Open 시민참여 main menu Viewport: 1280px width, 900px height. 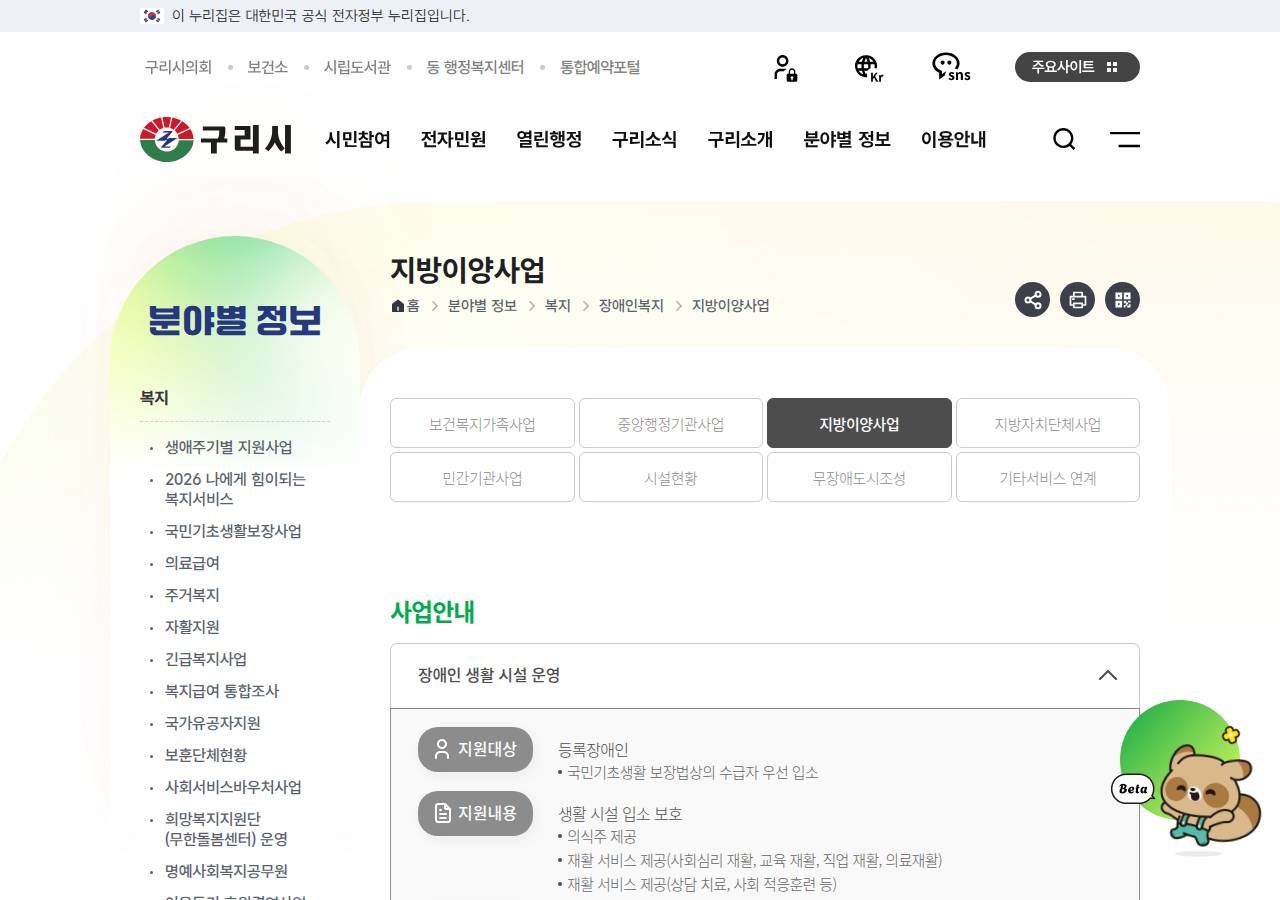(x=358, y=139)
